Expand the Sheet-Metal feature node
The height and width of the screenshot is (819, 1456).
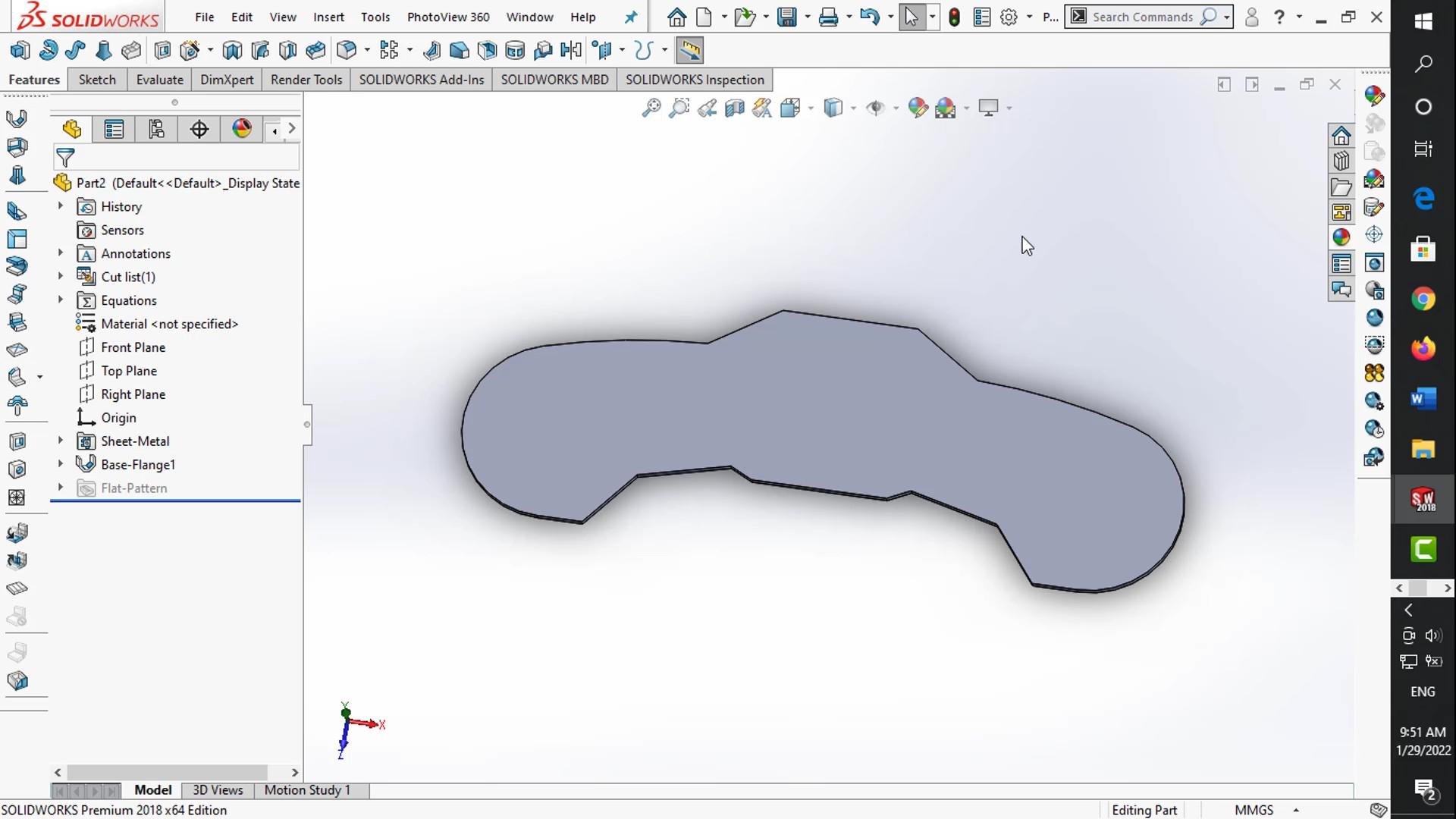(61, 441)
